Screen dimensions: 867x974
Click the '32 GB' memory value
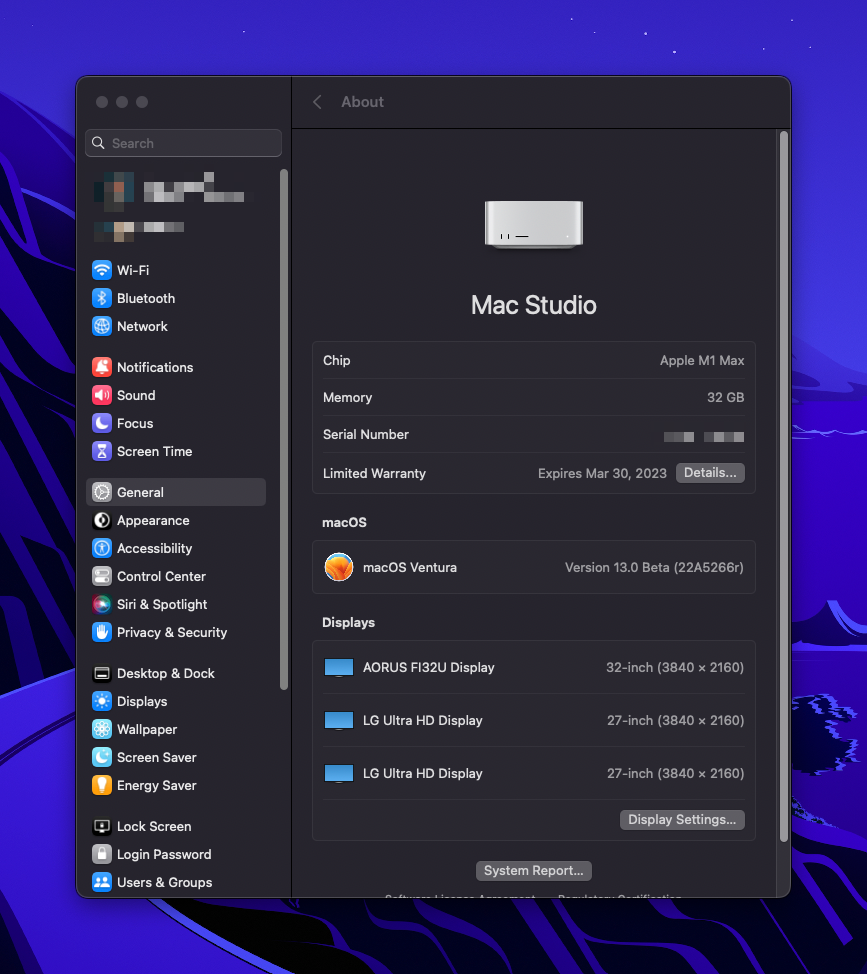(725, 398)
